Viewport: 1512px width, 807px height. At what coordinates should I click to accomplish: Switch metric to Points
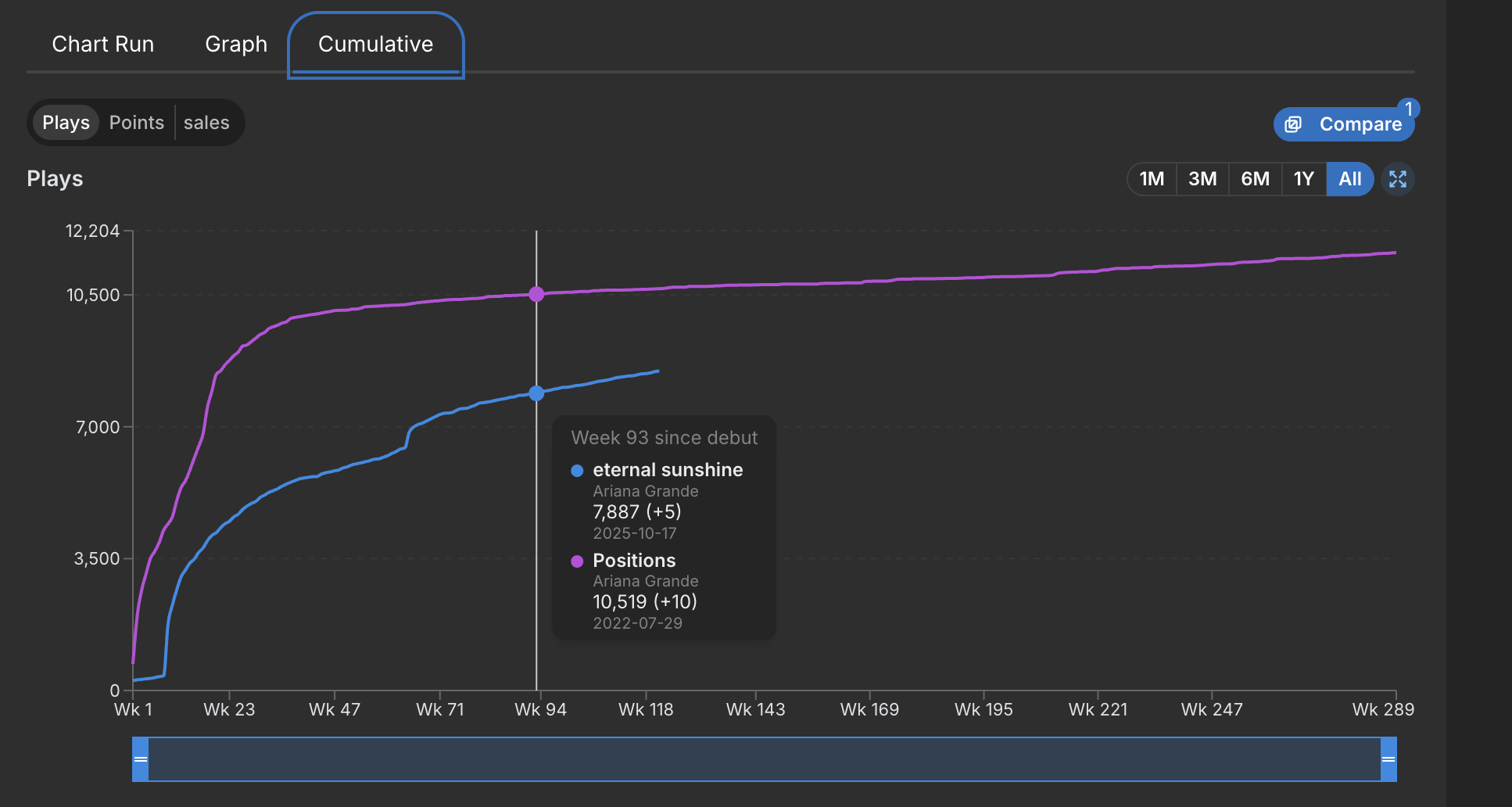pyautogui.click(x=137, y=123)
